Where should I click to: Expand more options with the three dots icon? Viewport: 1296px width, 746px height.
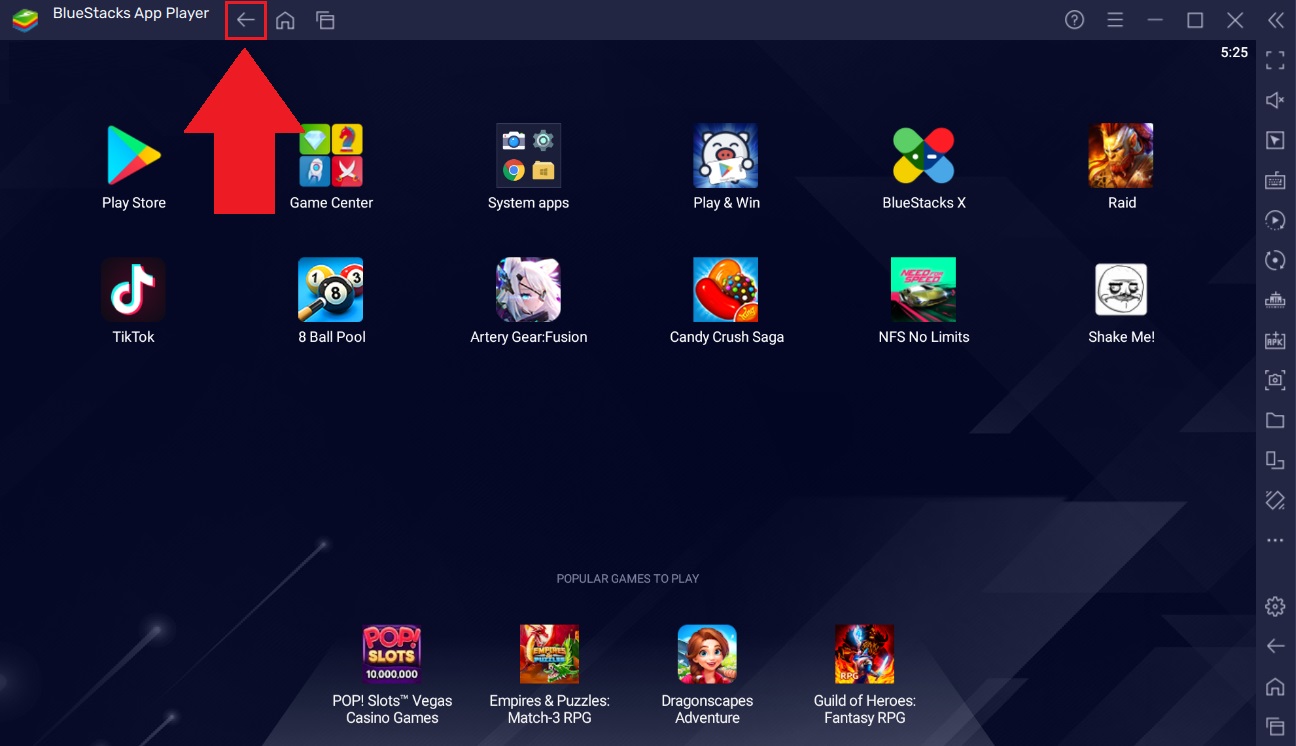pos(1275,540)
